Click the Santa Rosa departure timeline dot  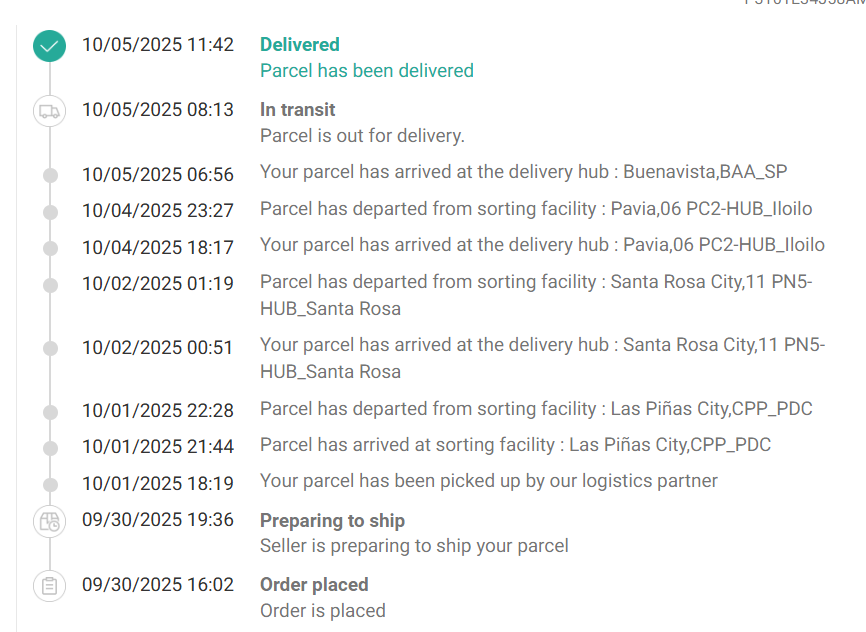coord(50,285)
